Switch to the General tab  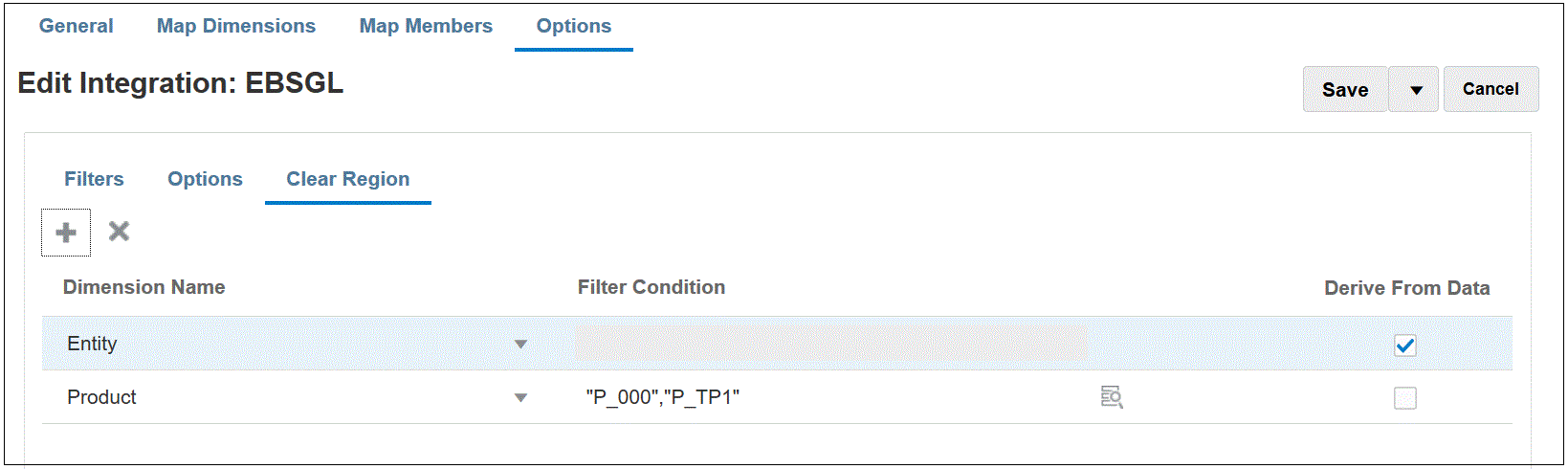click(76, 26)
